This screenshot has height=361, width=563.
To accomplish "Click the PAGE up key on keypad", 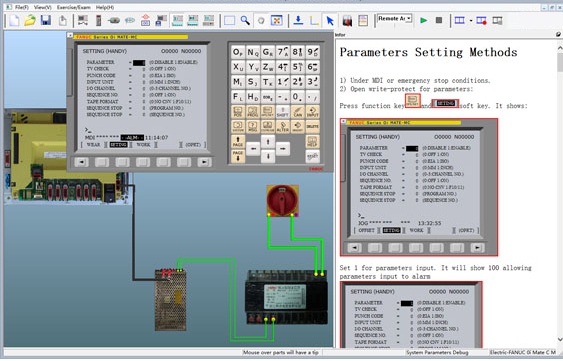I will pyautogui.click(x=238, y=141).
